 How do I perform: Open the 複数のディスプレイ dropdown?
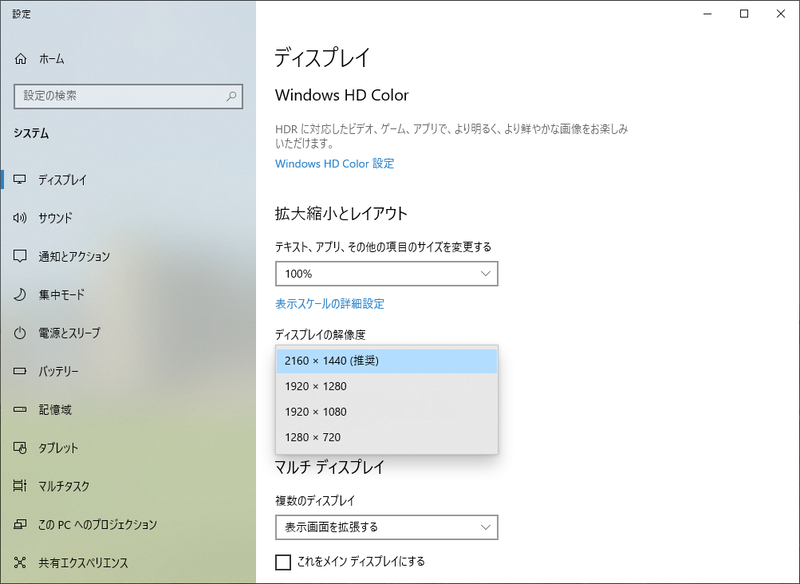coord(386,527)
